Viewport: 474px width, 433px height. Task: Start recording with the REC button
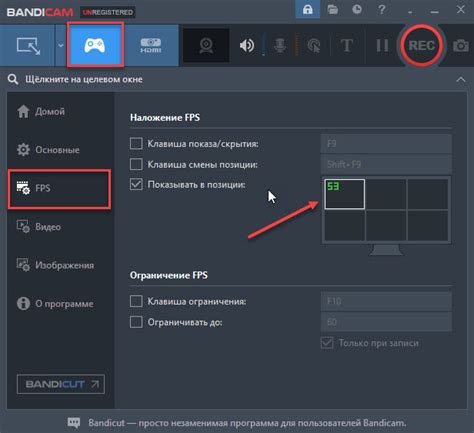pyautogui.click(x=422, y=45)
